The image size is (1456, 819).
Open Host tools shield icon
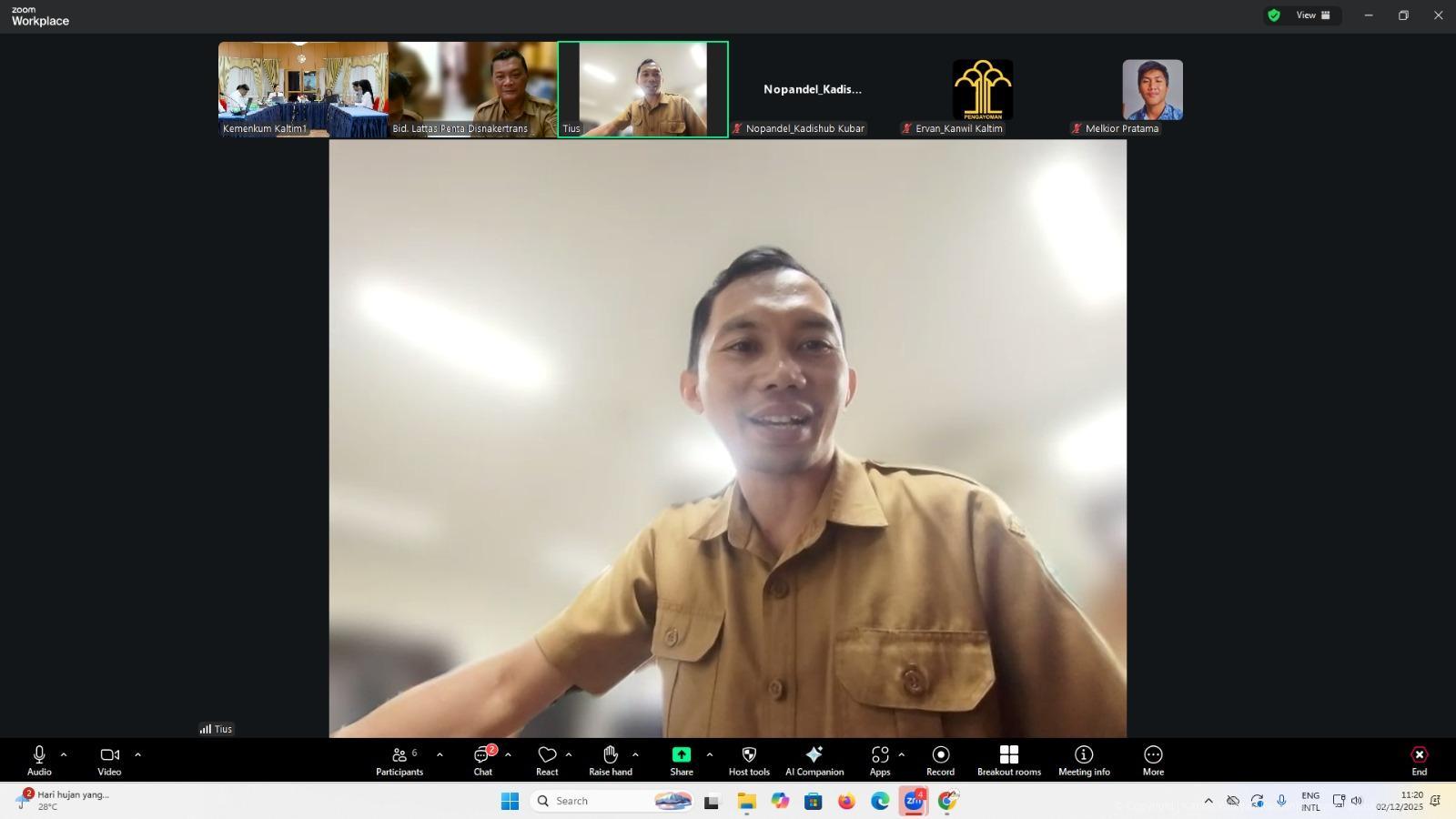click(x=749, y=761)
